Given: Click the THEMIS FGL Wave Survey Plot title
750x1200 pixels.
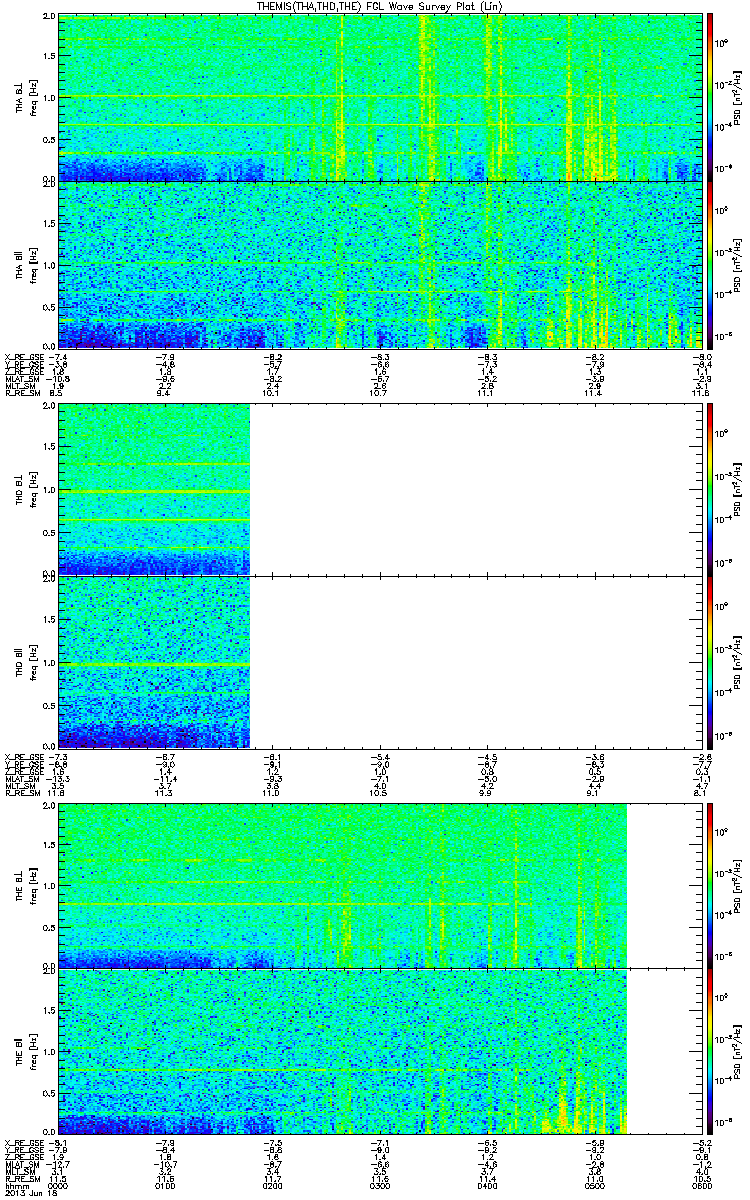Looking at the screenshot, I should pos(379,6).
